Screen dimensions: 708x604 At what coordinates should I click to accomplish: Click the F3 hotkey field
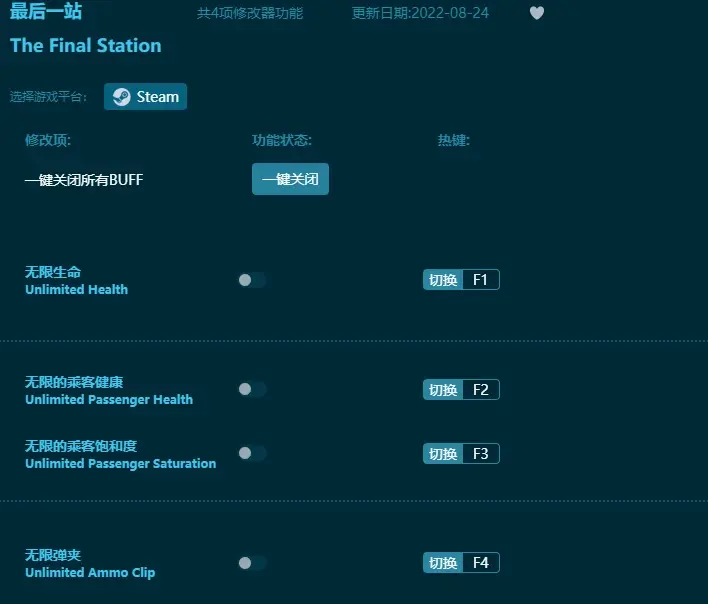pyautogui.click(x=481, y=454)
